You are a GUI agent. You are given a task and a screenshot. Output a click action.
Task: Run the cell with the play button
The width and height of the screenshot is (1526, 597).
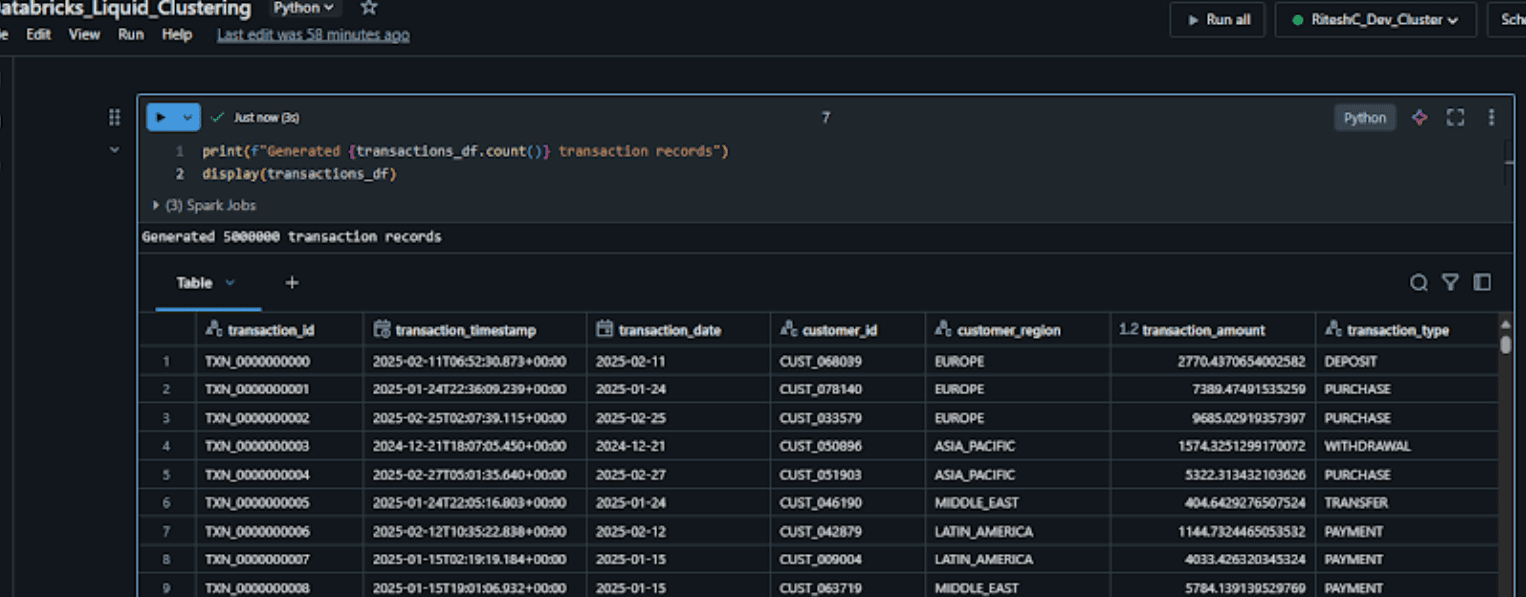tap(163, 117)
